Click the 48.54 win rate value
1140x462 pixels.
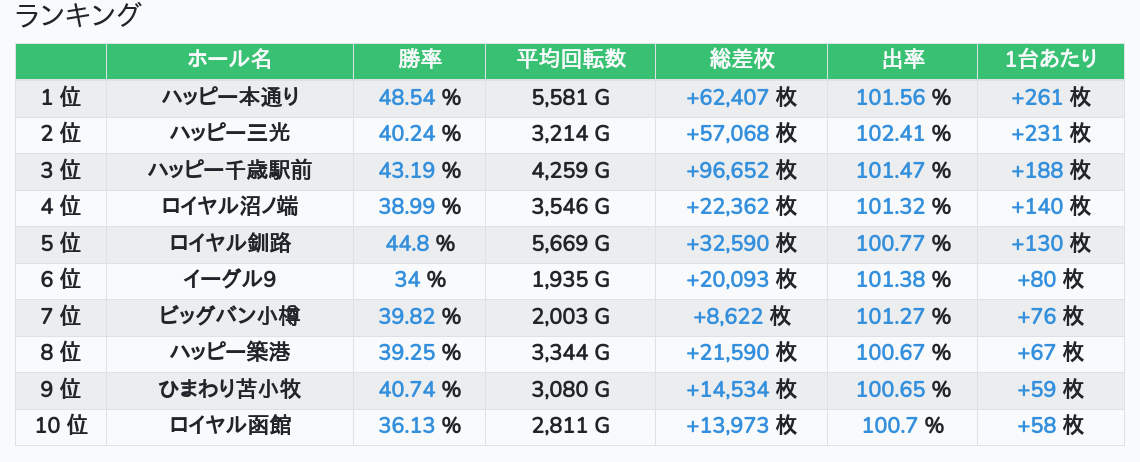[407, 97]
